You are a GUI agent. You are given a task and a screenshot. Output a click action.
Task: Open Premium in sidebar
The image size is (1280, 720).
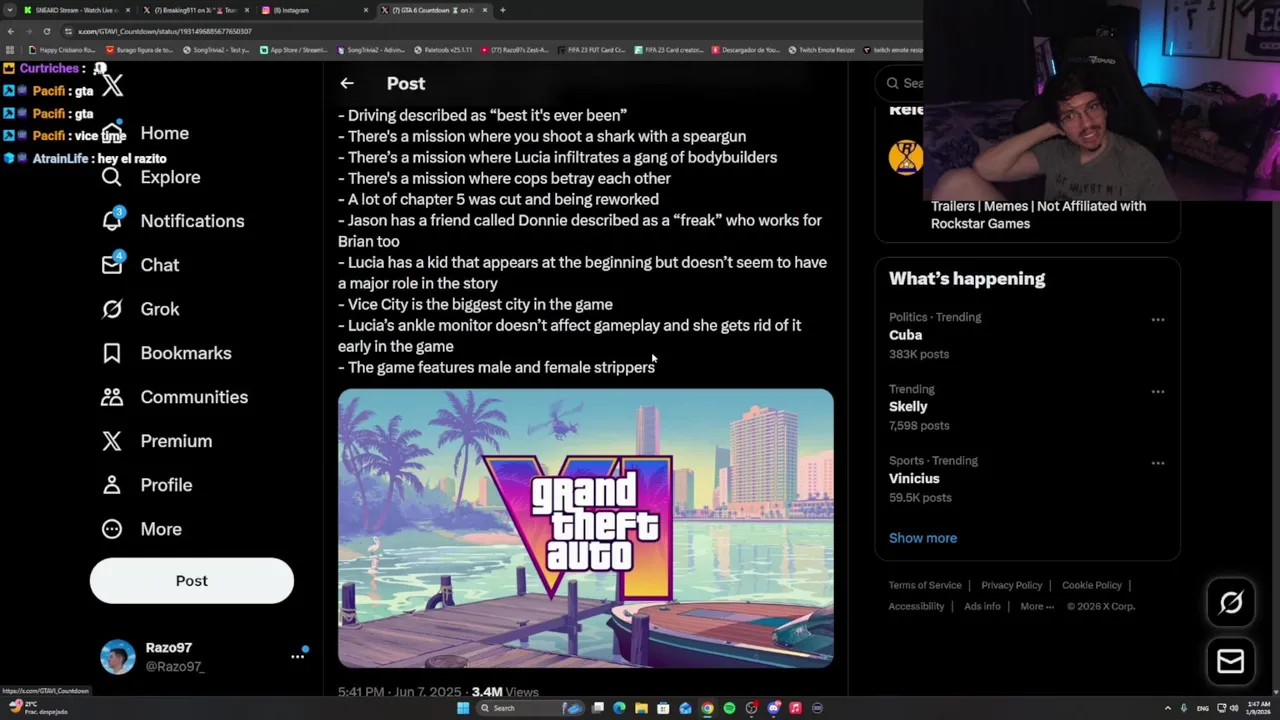tap(156, 441)
